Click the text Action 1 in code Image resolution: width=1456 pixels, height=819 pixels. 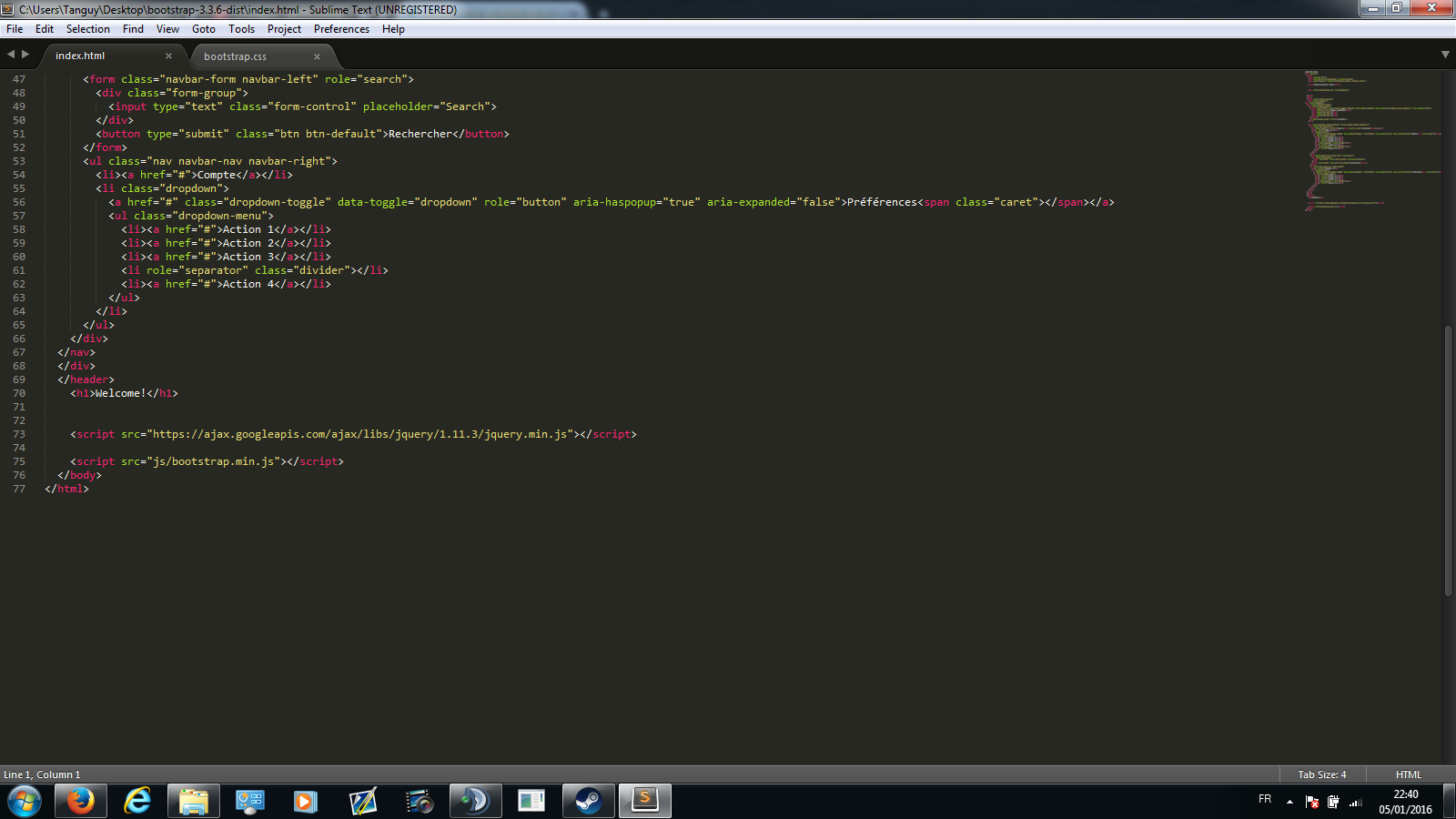[248, 229]
